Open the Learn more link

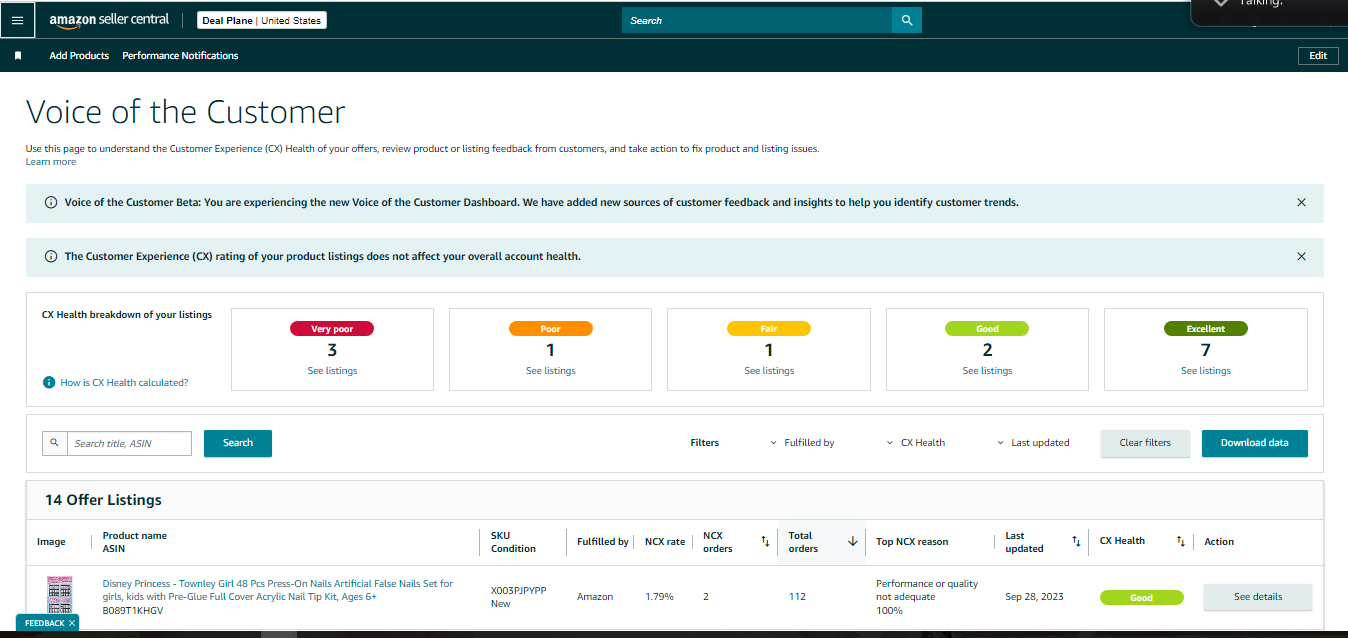click(51, 162)
